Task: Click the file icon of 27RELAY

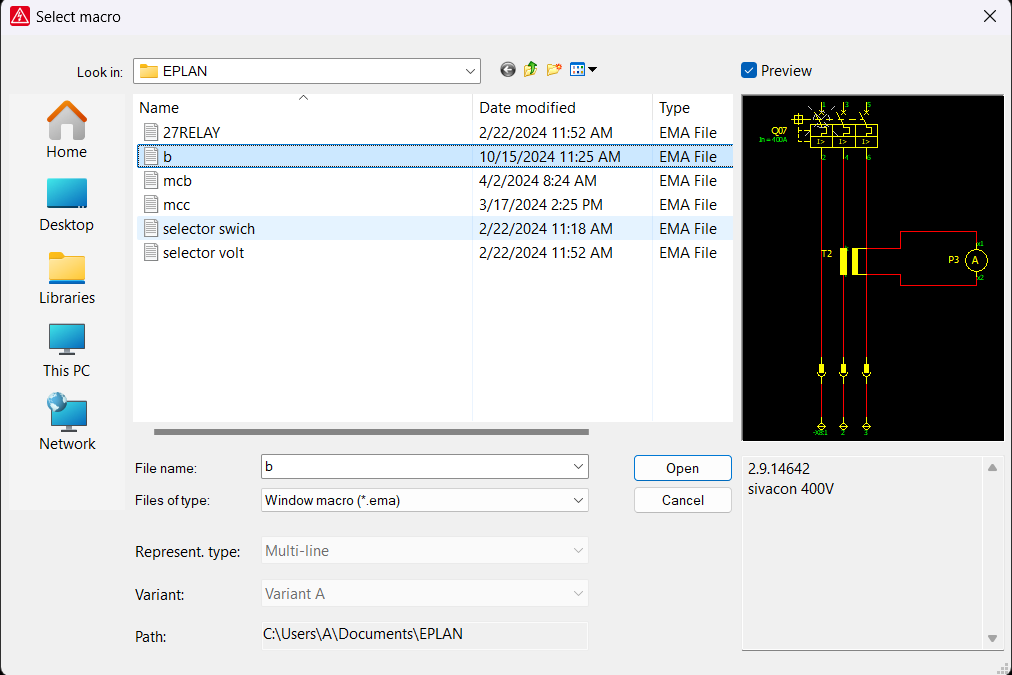Action: [150, 132]
